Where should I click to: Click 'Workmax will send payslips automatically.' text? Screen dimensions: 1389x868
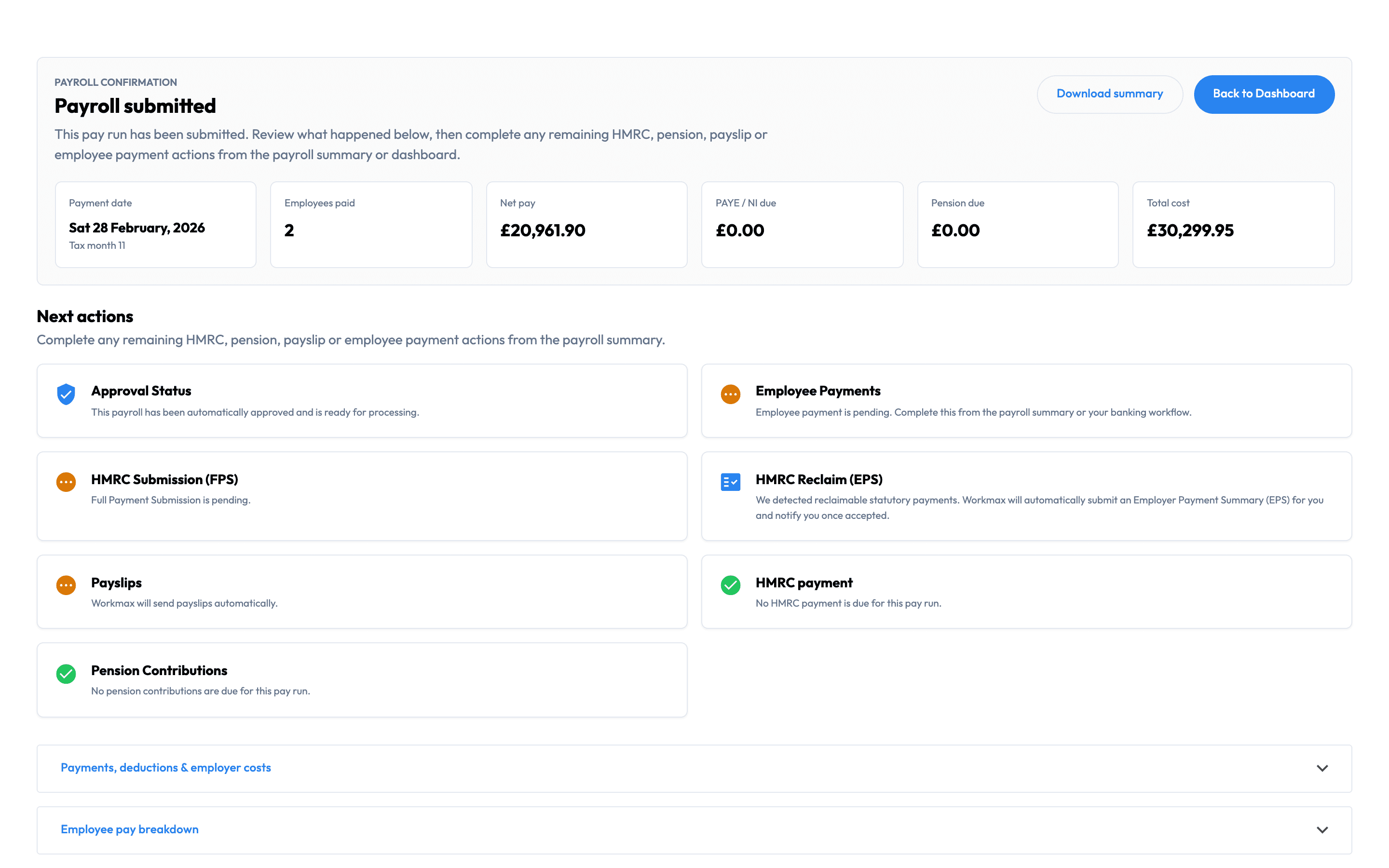184,603
